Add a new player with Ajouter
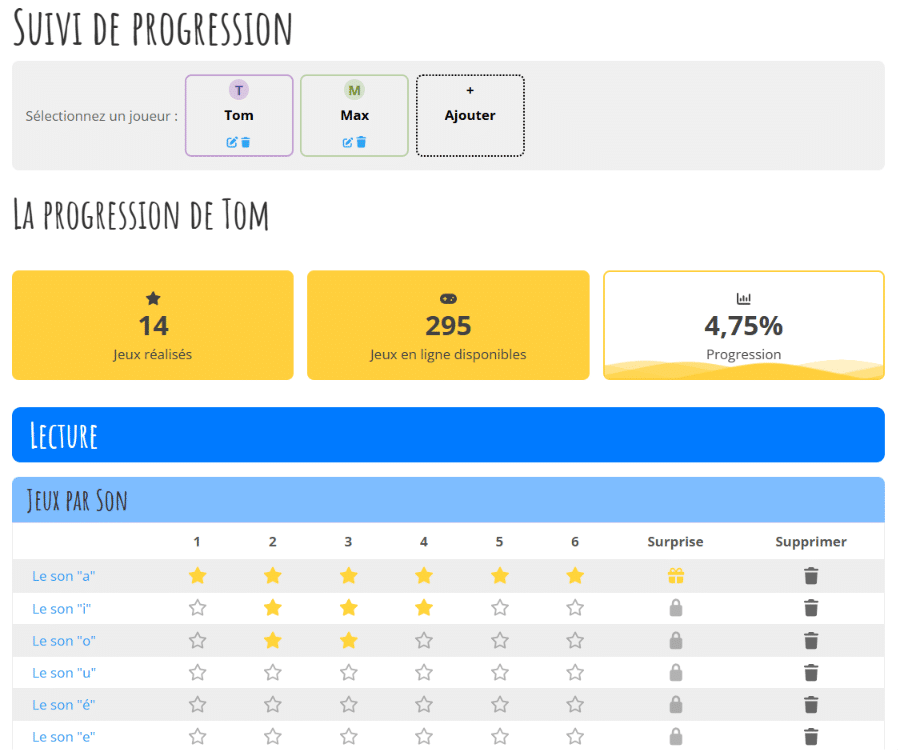Viewport: 899px width, 750px height. [x=470, y=115]
